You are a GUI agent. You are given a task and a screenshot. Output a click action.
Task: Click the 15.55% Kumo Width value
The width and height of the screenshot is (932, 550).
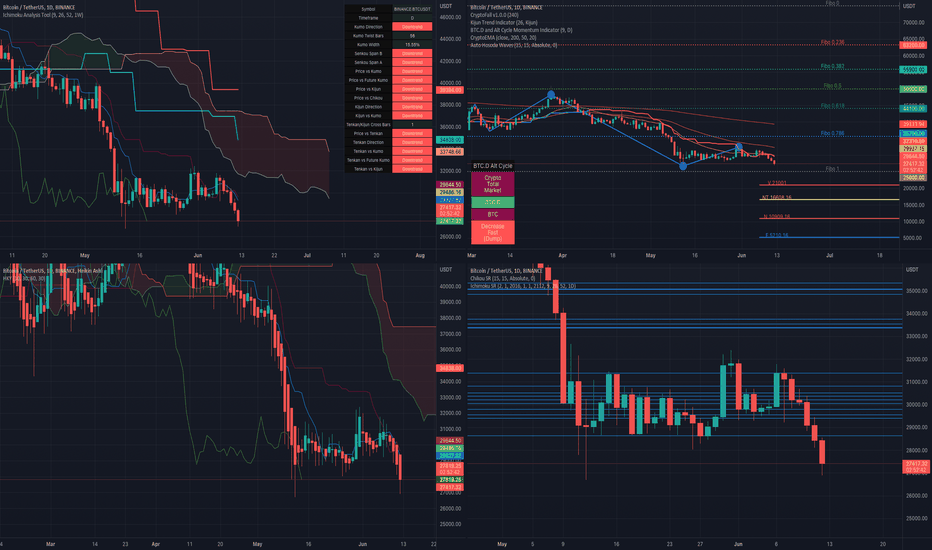[x=412, y=45]
